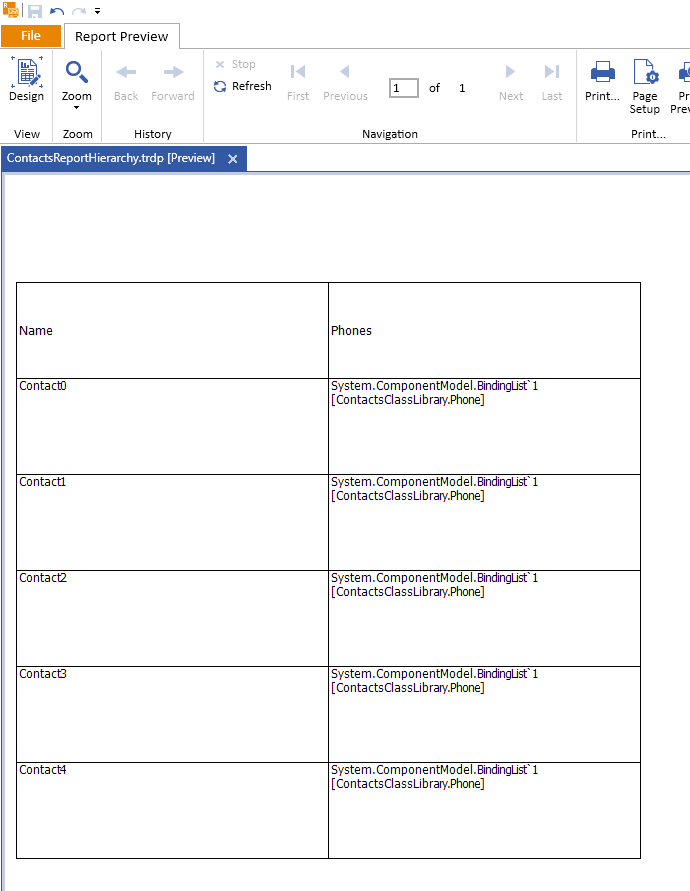This screenshot has width=690, height=891.
Task: Click the current page number field
Action: click(404, 88)
